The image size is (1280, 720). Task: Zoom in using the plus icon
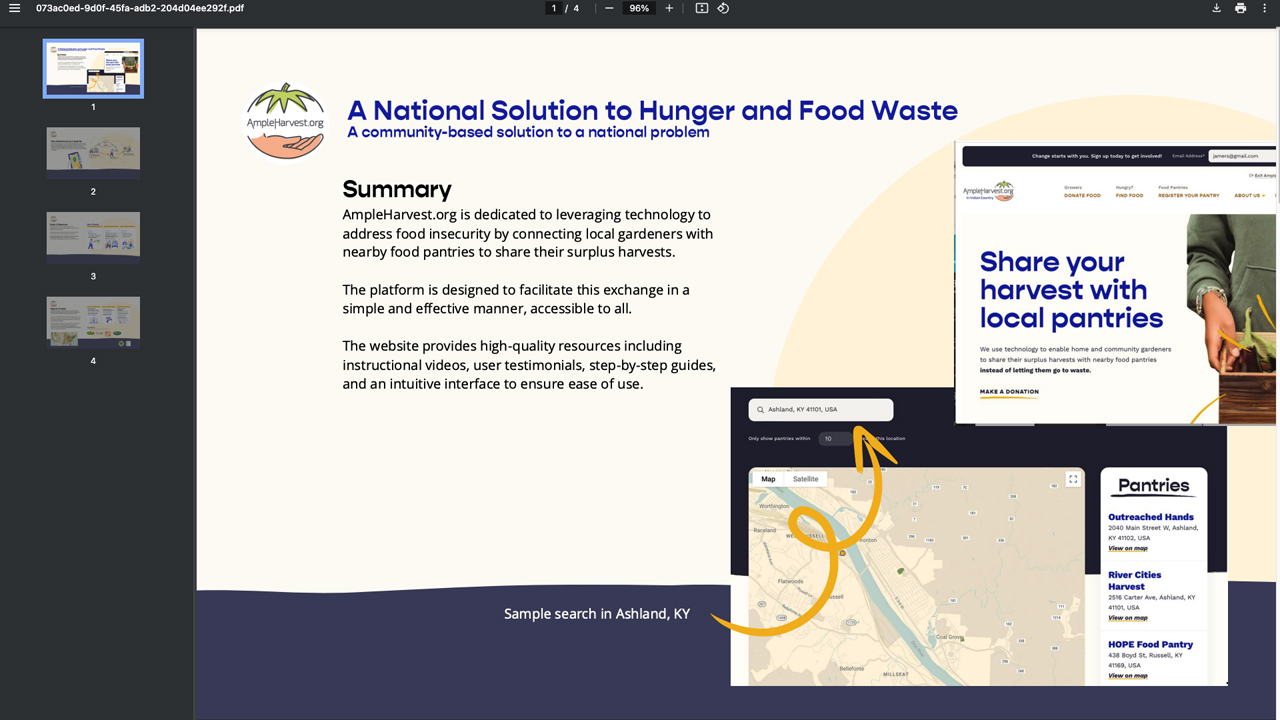tap(669, 8)
